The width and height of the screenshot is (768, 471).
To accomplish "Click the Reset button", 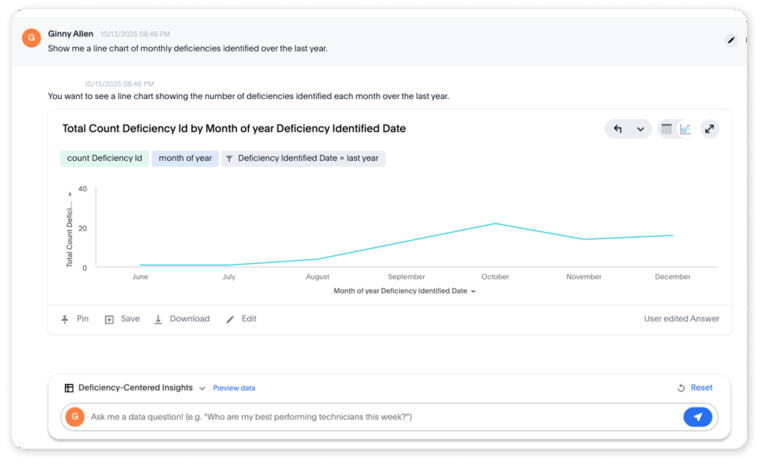I will [x=695, y=388].
